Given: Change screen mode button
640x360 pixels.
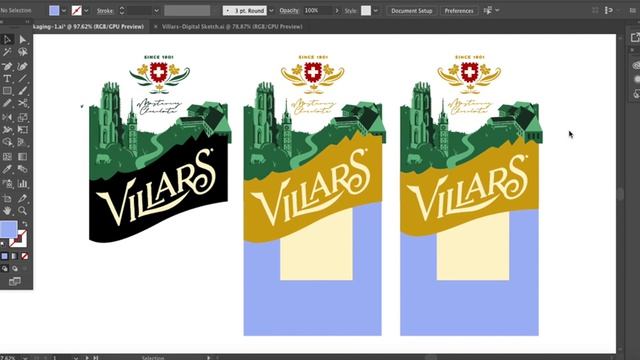Looking at the screenshot, I should (x=15, y=281).
